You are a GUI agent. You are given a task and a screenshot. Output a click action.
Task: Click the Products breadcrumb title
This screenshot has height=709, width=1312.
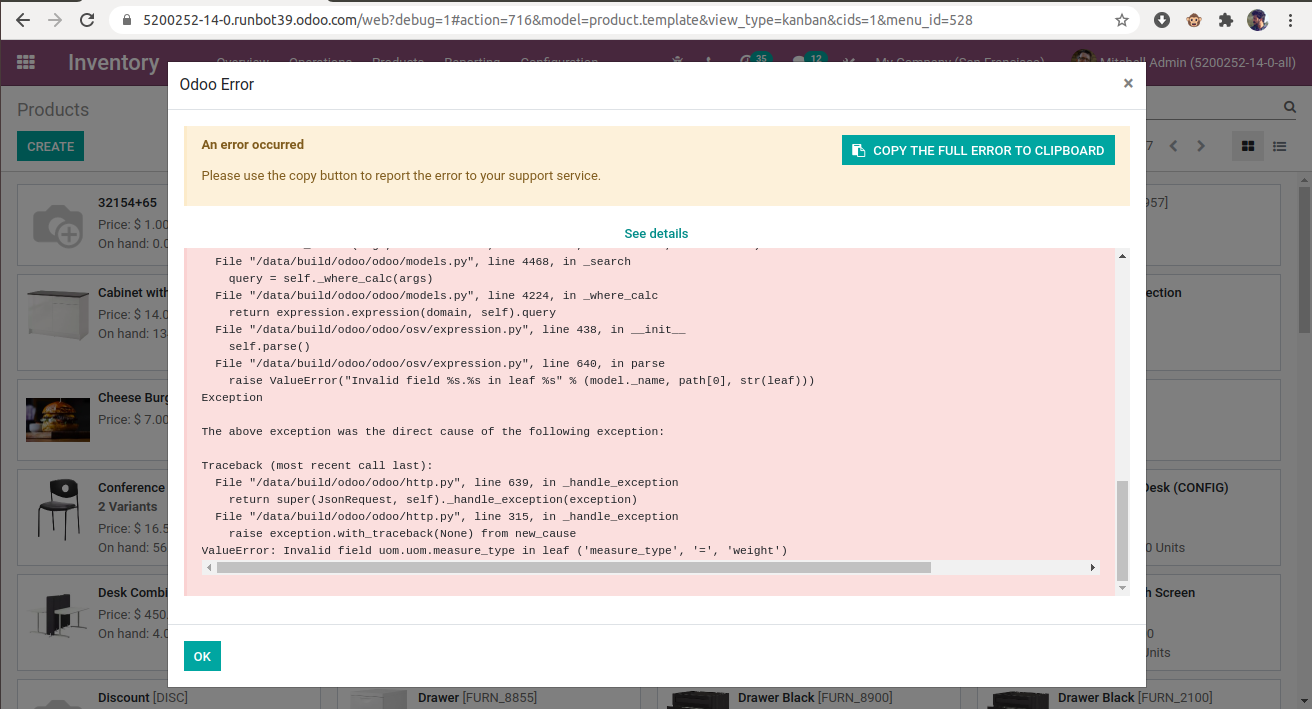pos(53,110)
